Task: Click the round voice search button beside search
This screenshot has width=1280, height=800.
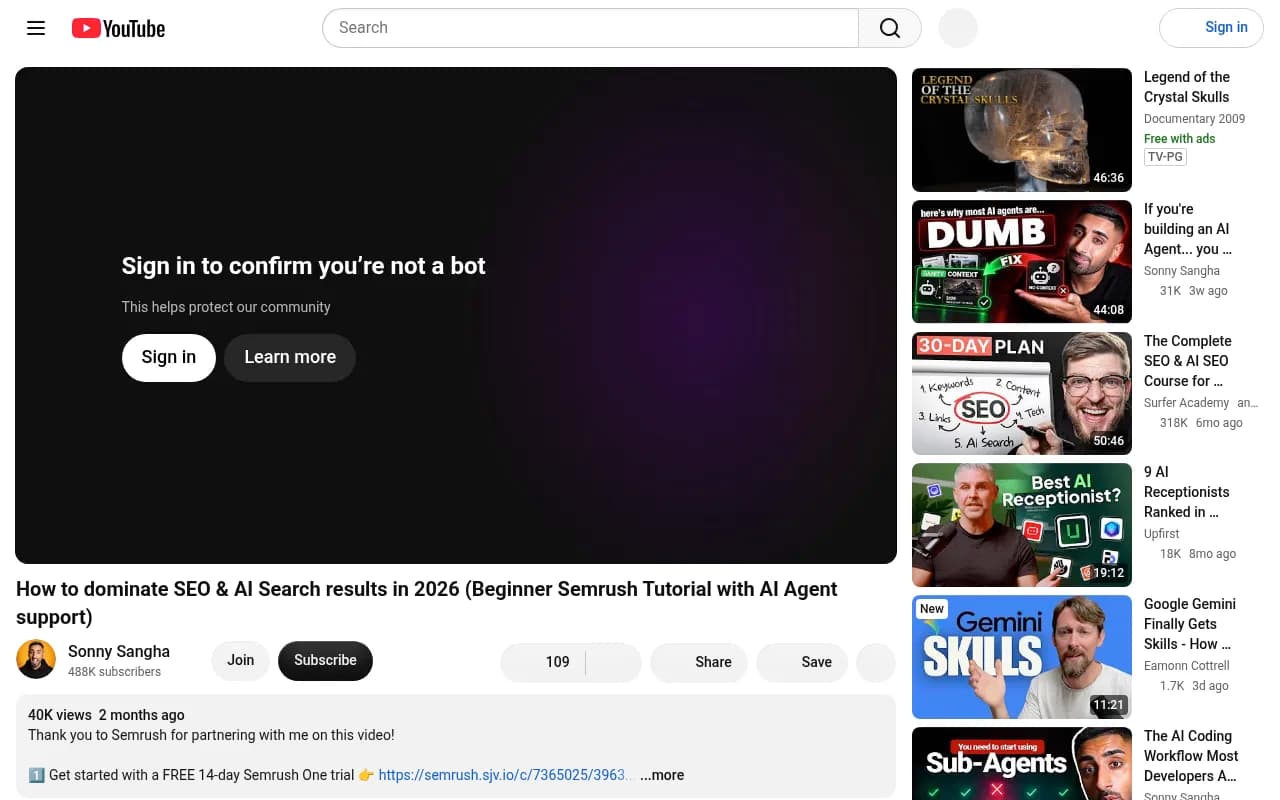Action: pyautogui.click(x=958, y=28)
